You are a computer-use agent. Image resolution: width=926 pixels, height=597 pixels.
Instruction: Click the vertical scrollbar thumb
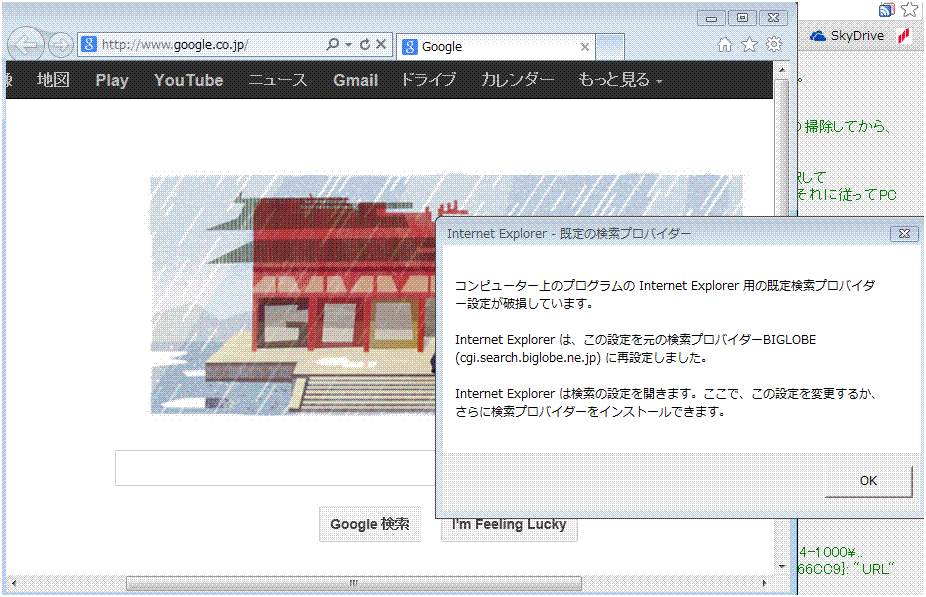tap(782, 148)
